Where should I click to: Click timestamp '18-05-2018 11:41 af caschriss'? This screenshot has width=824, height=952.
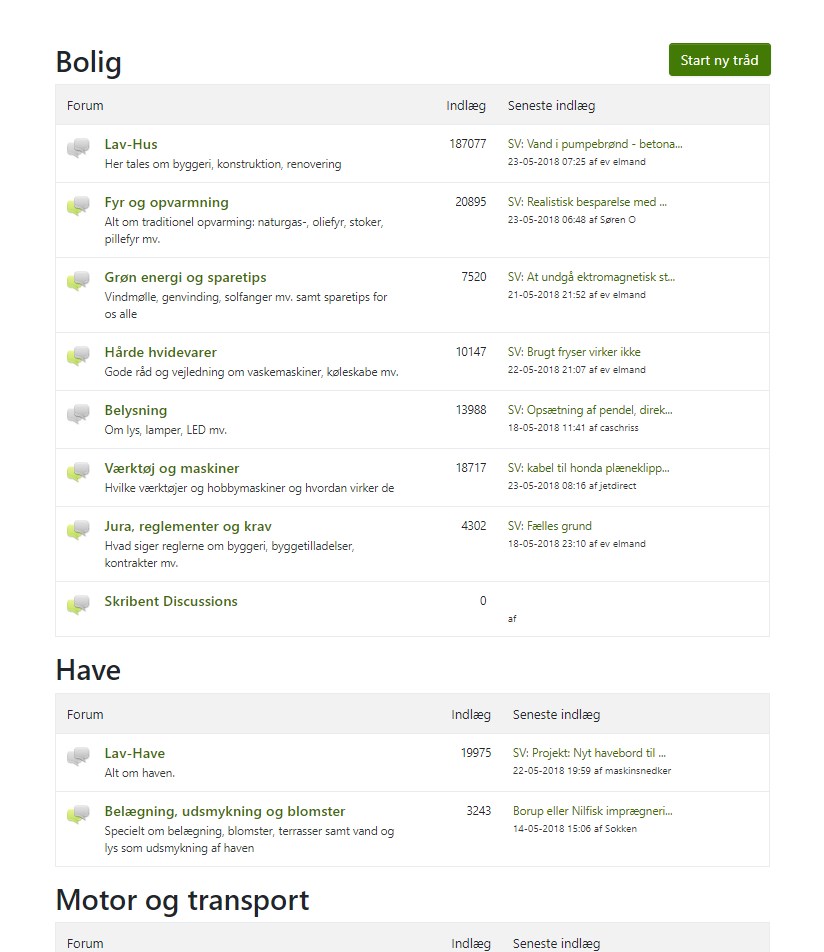click(573, 428)
